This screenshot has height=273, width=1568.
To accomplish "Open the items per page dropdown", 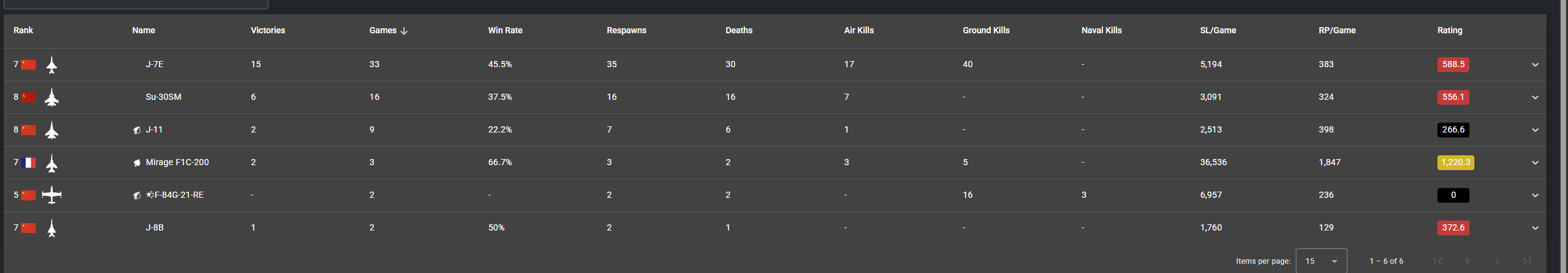I will click(1321, 261).
